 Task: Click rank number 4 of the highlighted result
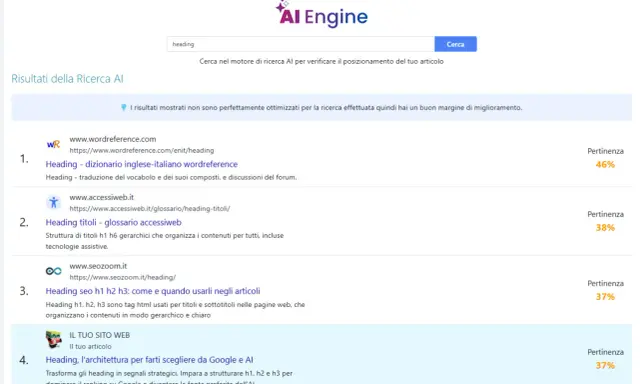24,360
